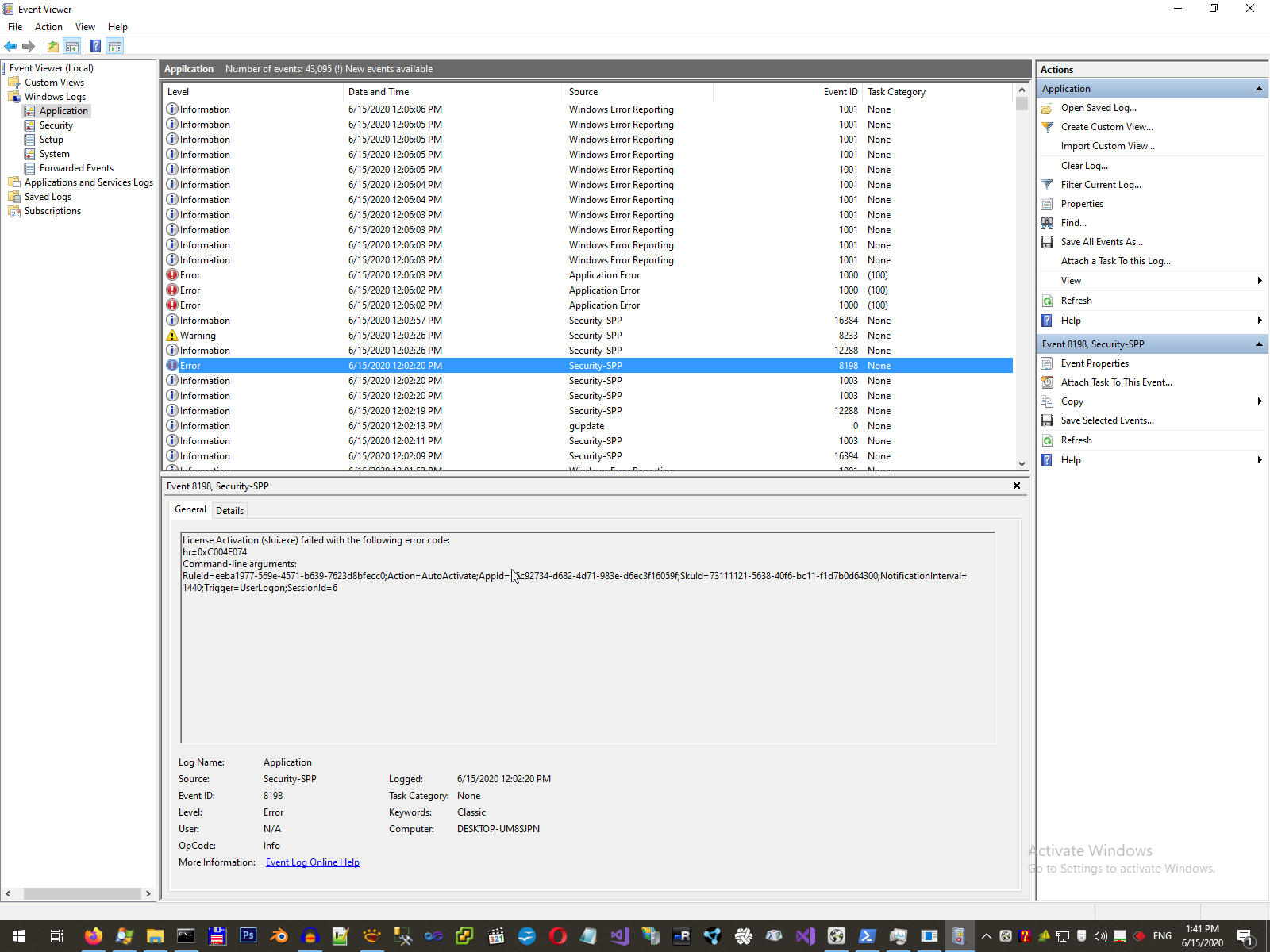Select the System log
The image size is (1270, 952).
[x=54, y=154]
